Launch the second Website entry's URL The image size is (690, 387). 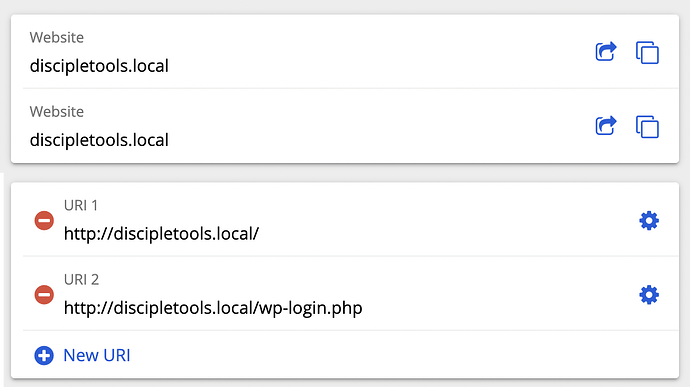point(606,126)
